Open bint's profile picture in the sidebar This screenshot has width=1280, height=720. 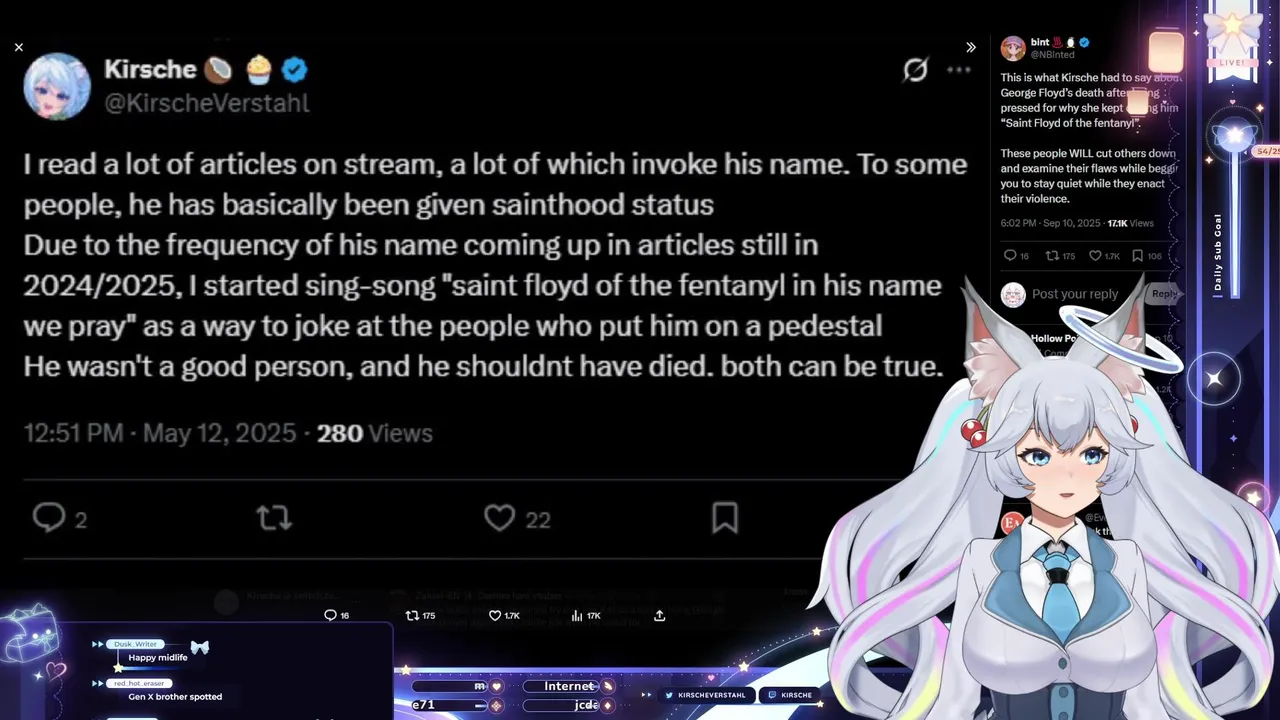click(x=1013, y=48)
